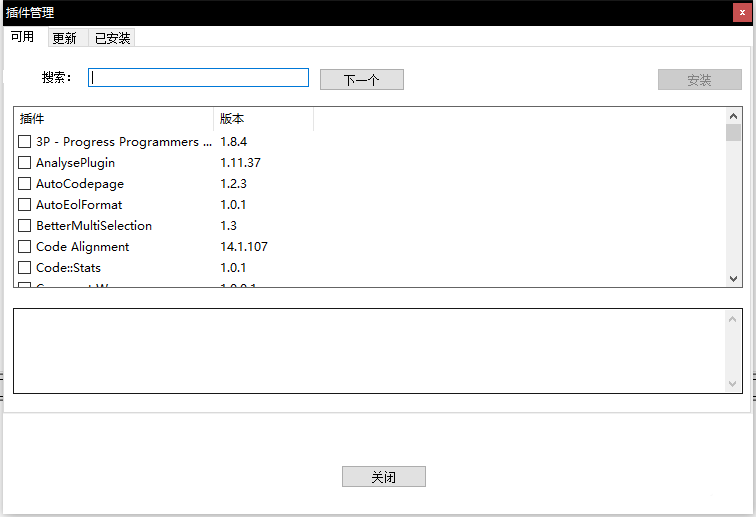Screen dimensions: 756x517
Task: Click the 安装 button
Action: (700, 80)
